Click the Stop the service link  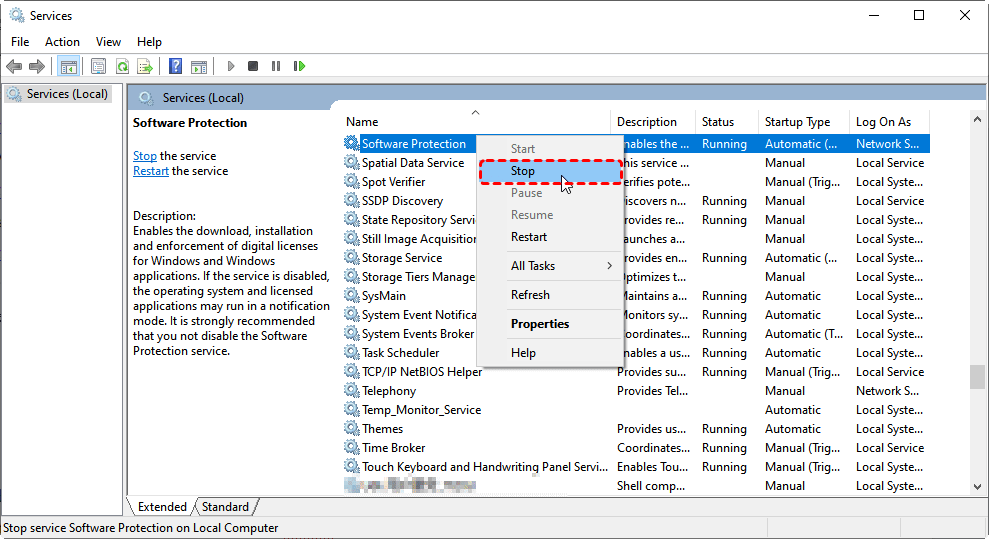pyautogui.click(x=144, y=156)
